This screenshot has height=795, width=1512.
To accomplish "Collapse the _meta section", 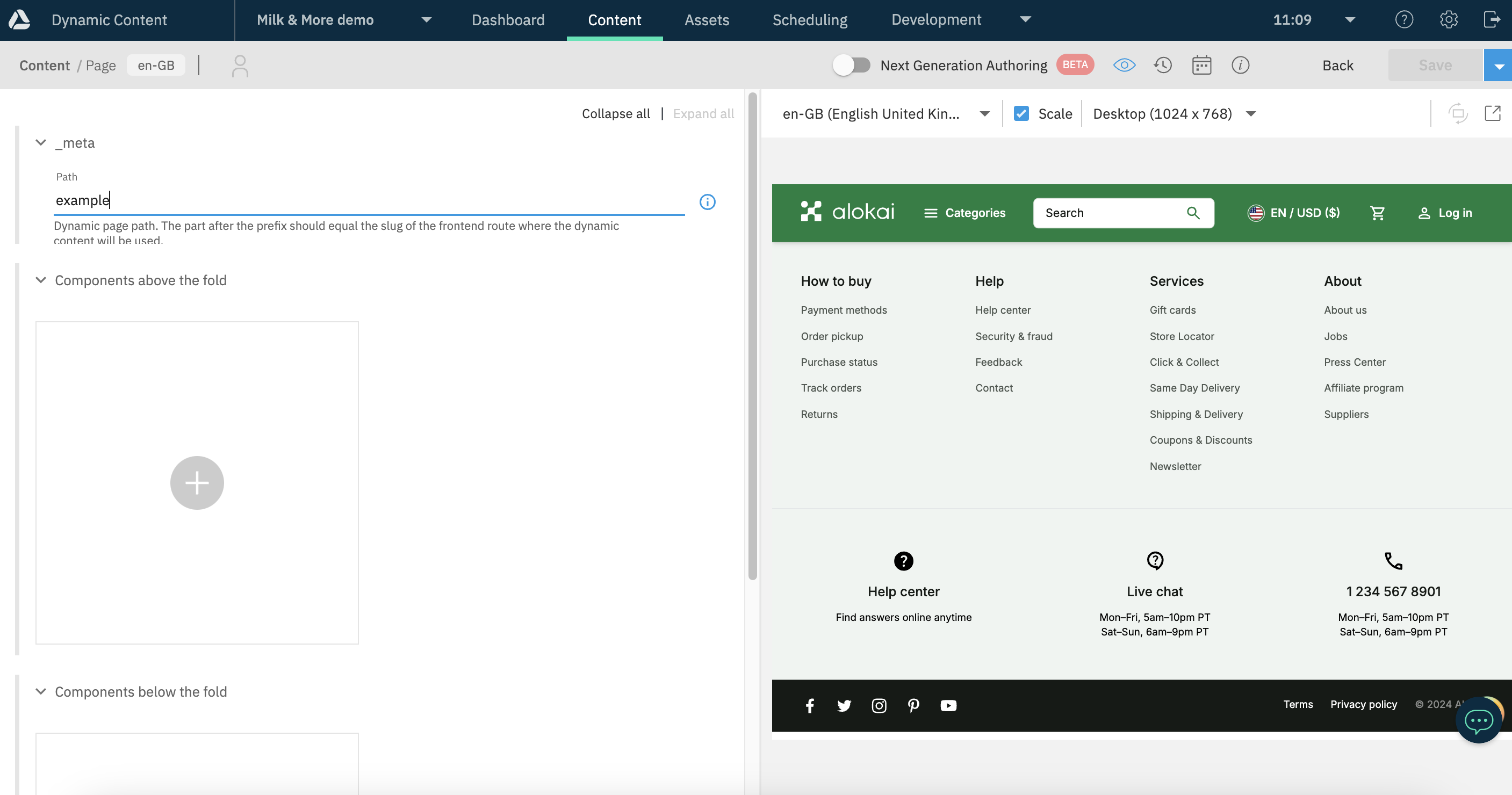I will pos(40,142).
